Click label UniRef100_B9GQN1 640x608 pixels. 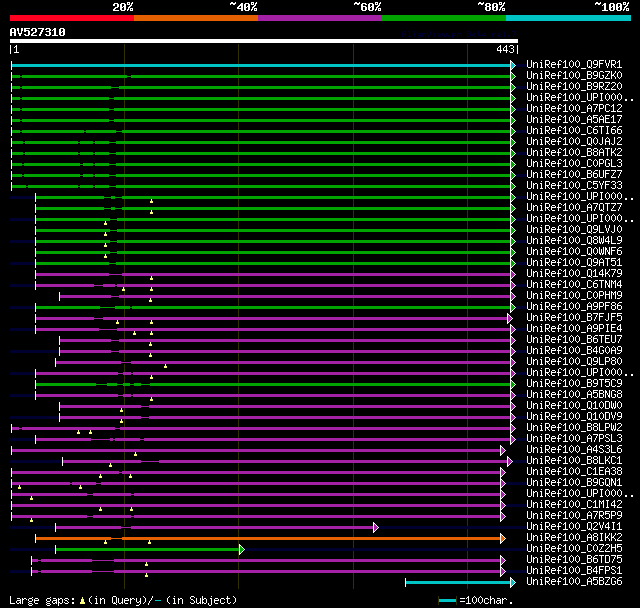[574, 483]
